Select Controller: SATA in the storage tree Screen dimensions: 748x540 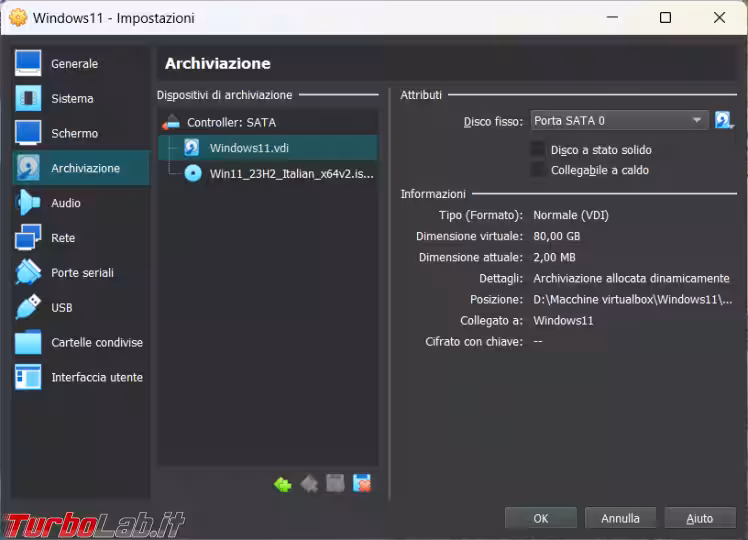[268, 123]
